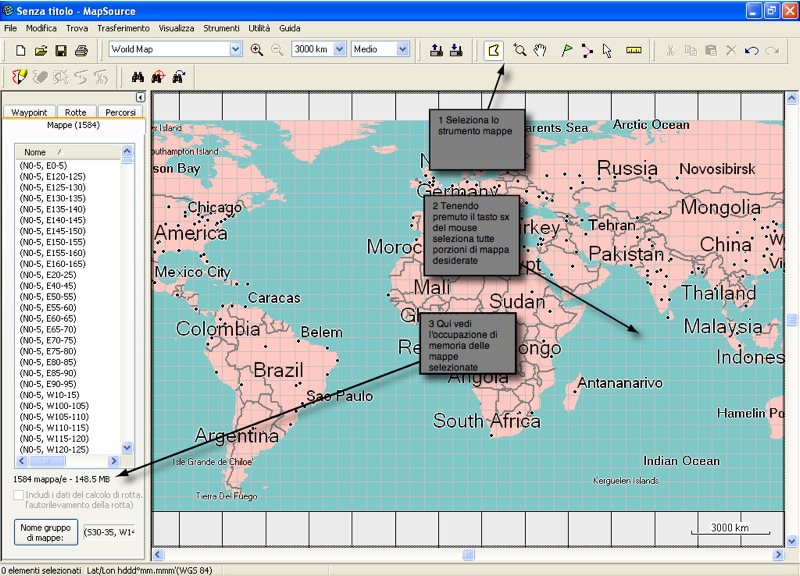Click the map view horizontal scrollbar thumb
The image size is (800, 576).
pos(468,555)
